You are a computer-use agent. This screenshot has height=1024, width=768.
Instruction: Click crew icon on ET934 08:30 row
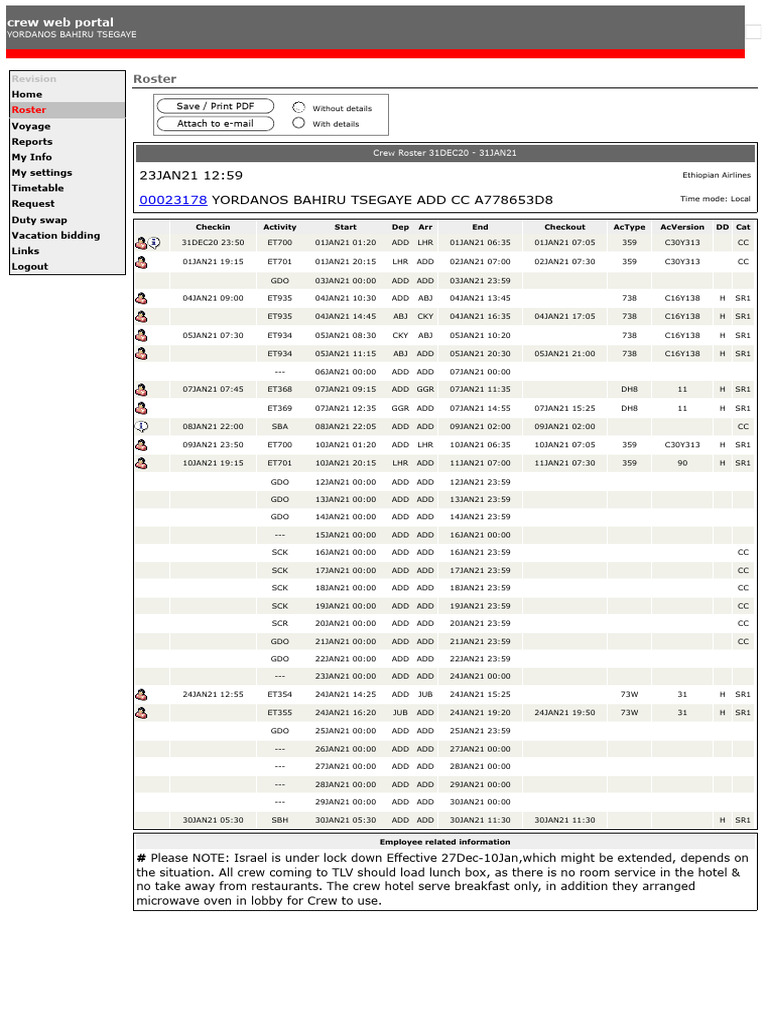141,336
